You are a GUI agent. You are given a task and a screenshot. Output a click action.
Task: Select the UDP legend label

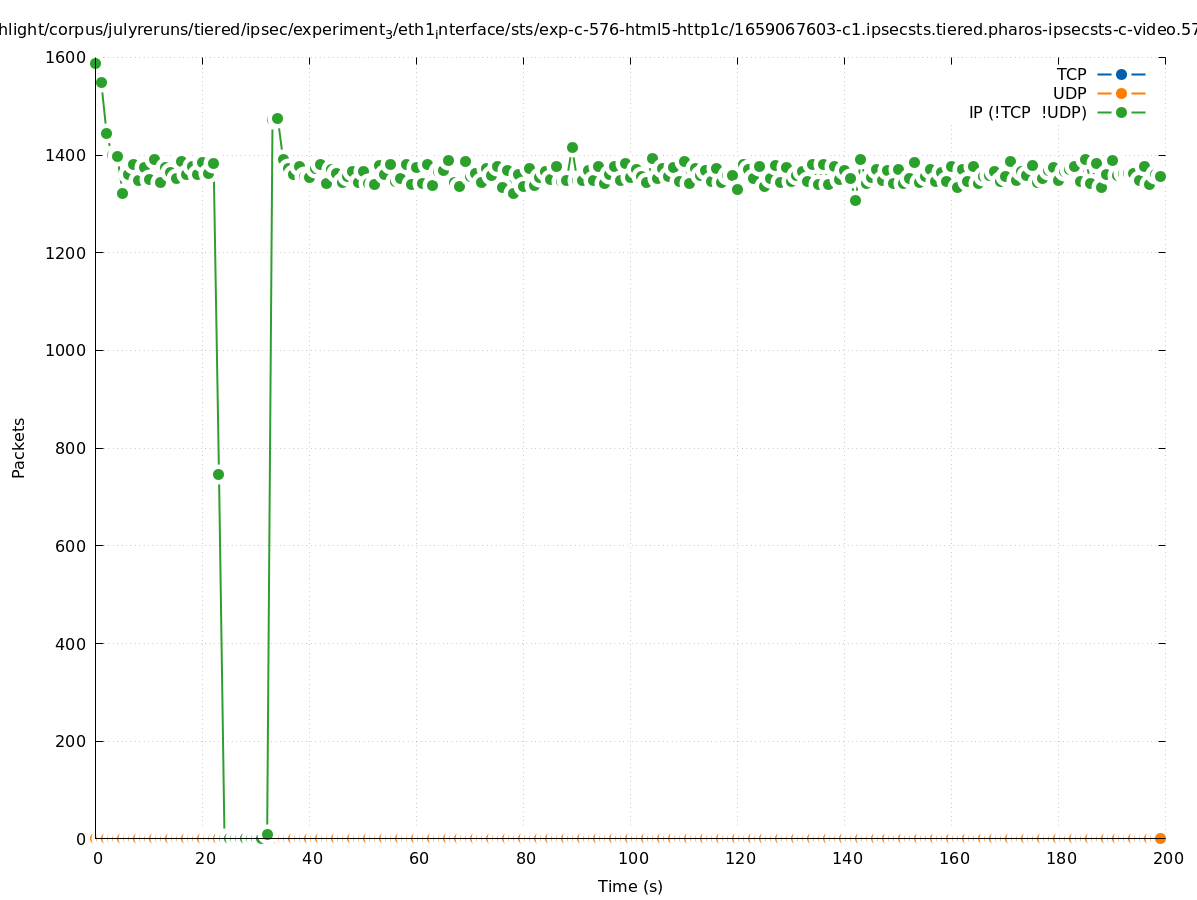[x=1069, y=93]
